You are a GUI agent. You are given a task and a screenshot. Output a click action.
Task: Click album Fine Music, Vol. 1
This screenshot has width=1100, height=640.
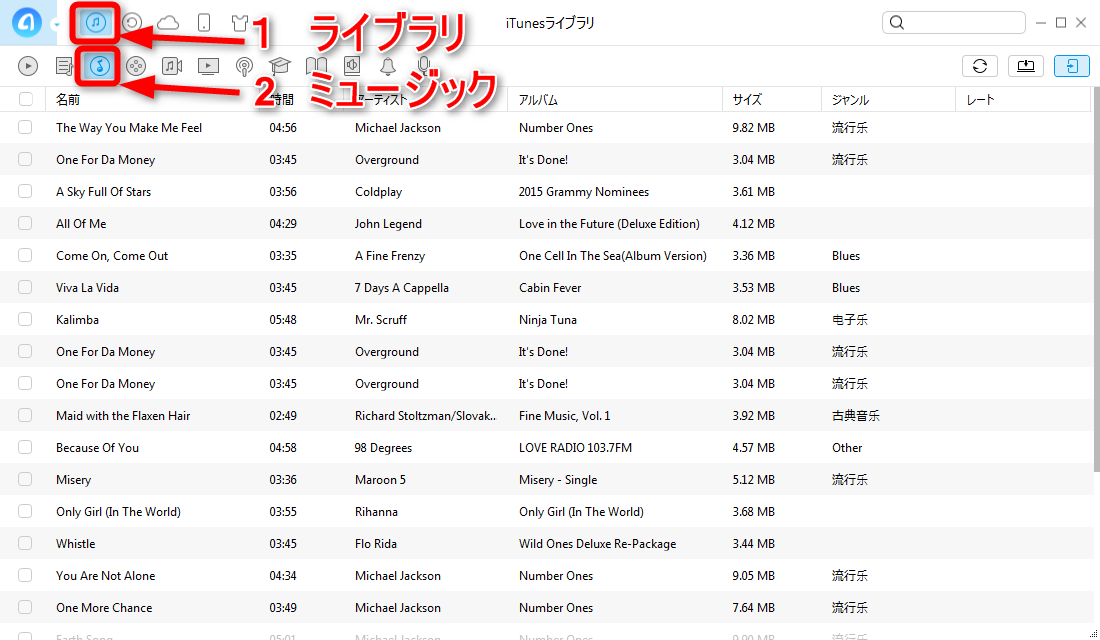565,415
